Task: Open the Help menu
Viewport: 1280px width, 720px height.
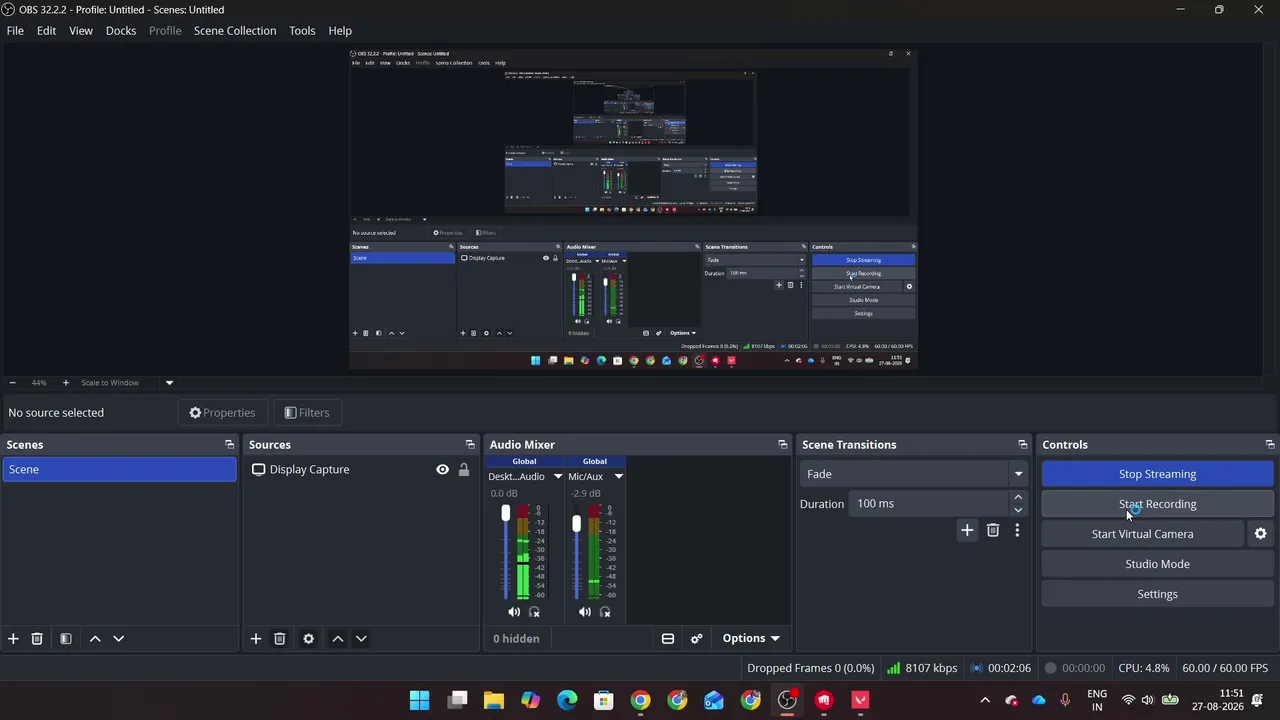Action: click(x=340, y=31)
